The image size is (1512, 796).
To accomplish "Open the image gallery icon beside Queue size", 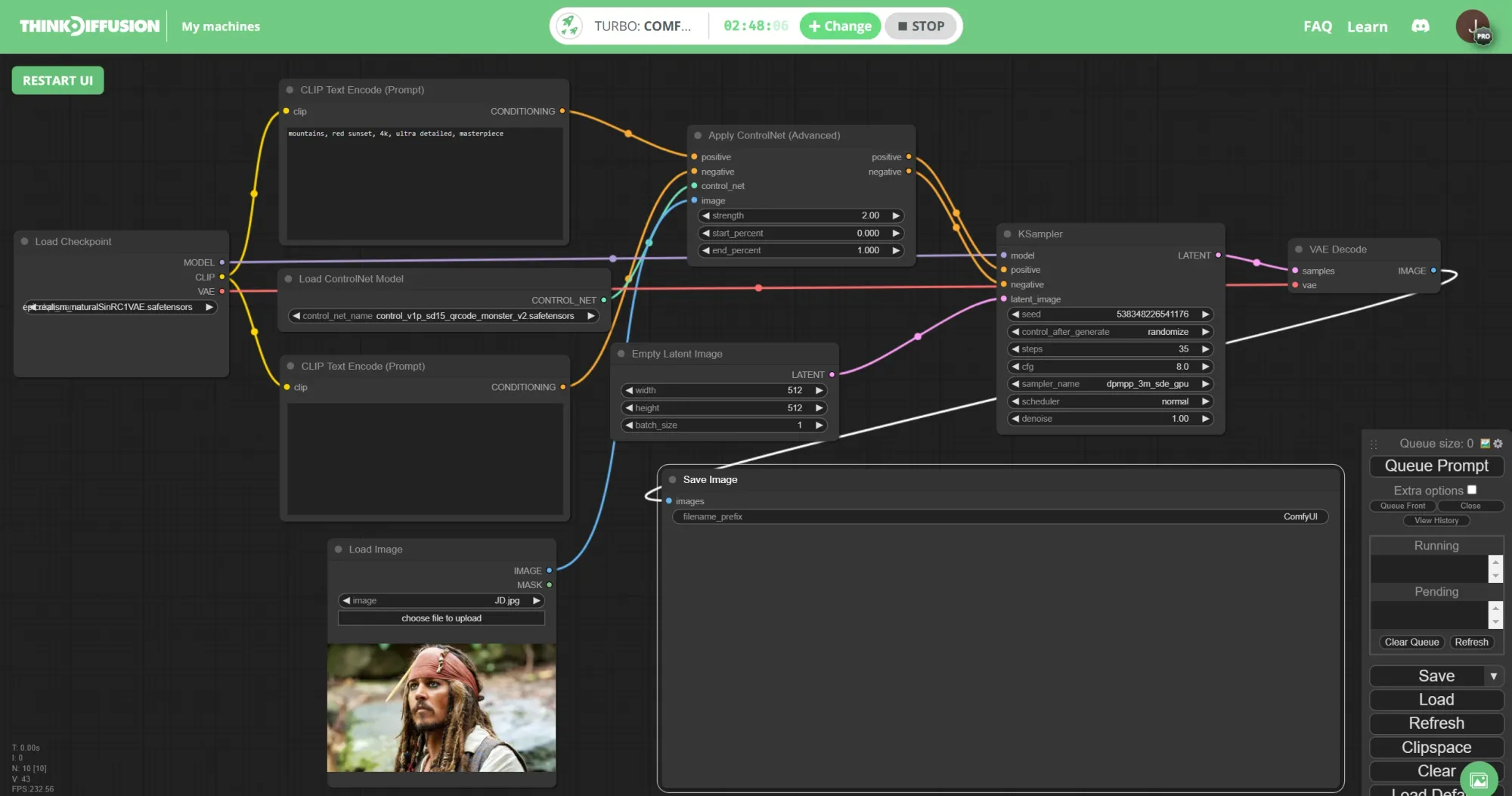I will (x=1486, y=444).
